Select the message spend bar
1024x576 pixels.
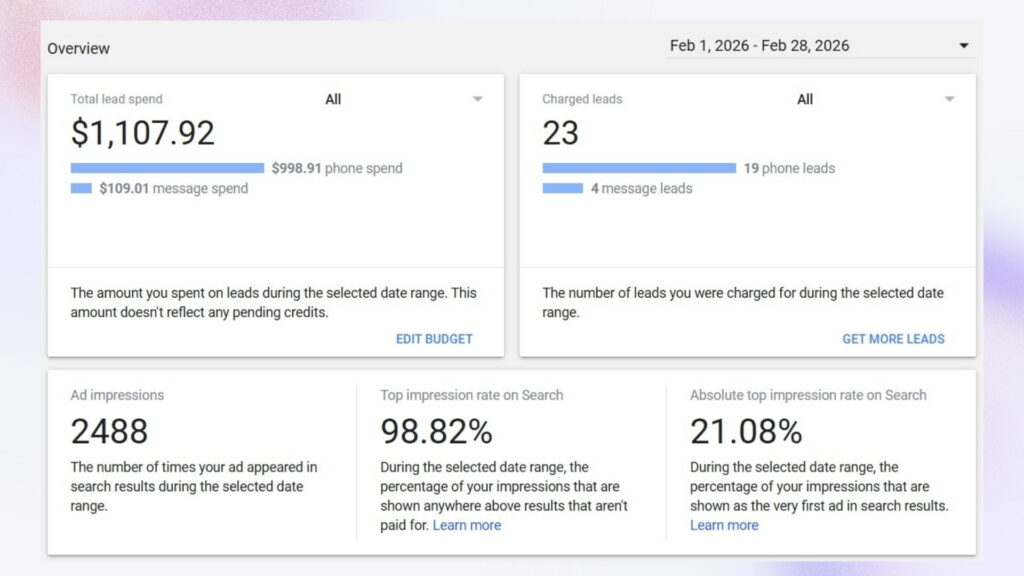(x=80, y=188)
